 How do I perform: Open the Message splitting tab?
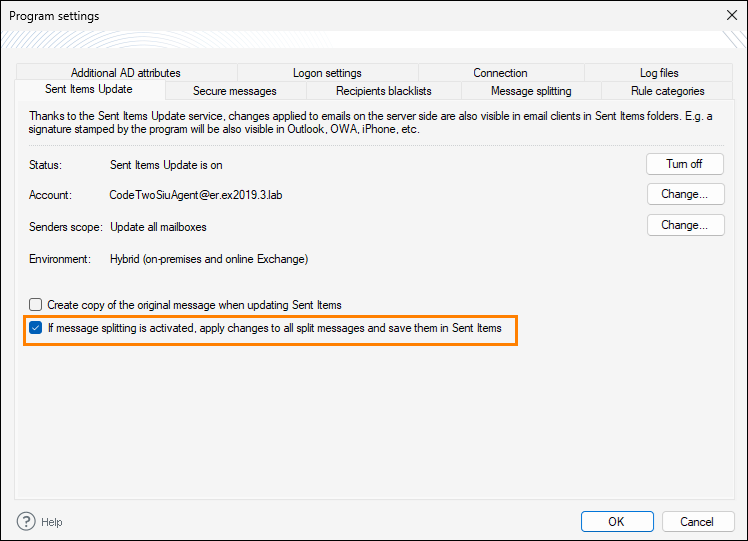531,91
